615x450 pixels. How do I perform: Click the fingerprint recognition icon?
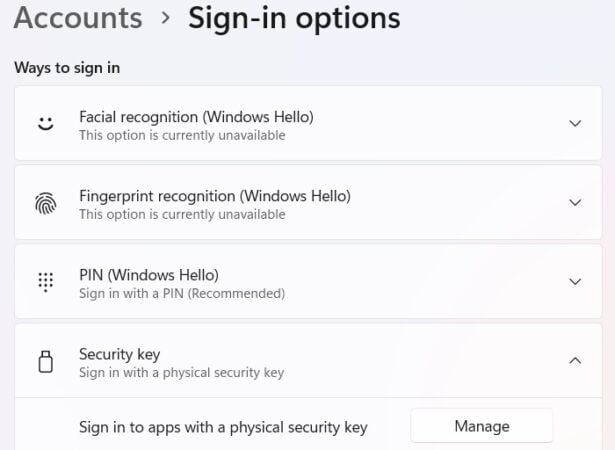[x=45, y=203]
